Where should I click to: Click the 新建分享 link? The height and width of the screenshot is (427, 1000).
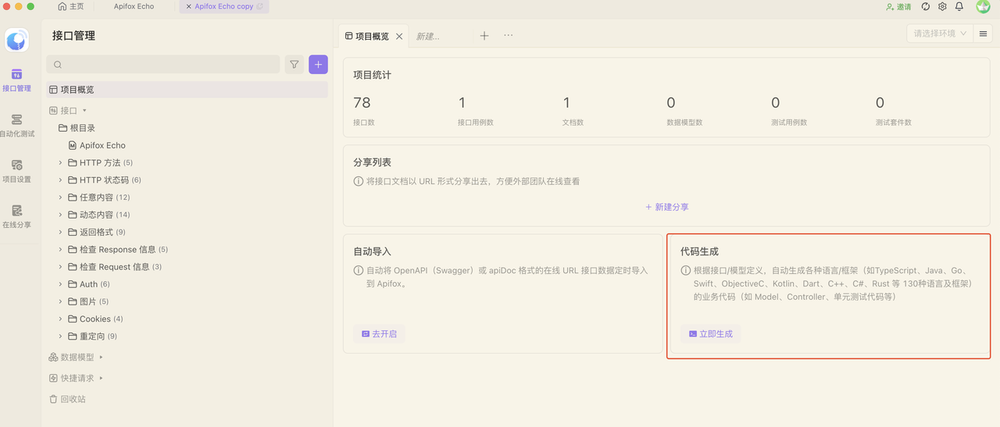pyautogui.click(x=666, y=207)
